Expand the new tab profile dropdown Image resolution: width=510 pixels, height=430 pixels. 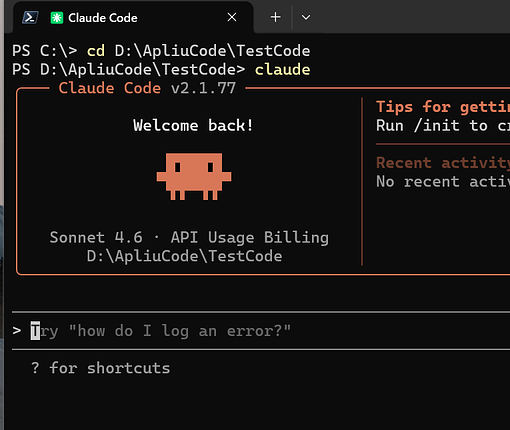point(306,17)
